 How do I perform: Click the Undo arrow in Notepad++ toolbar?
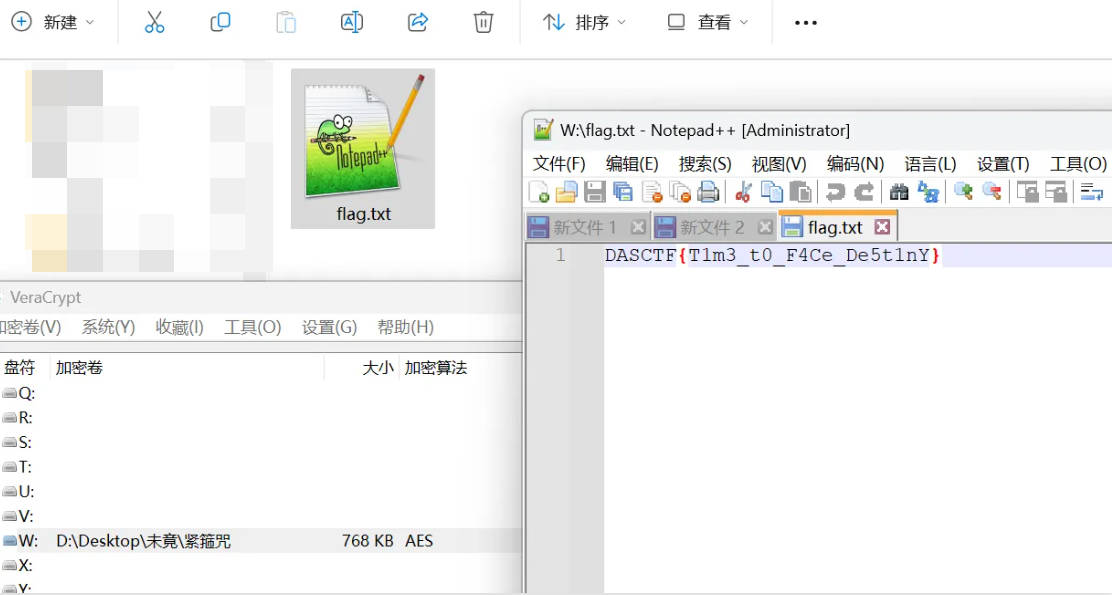point(835,192)
